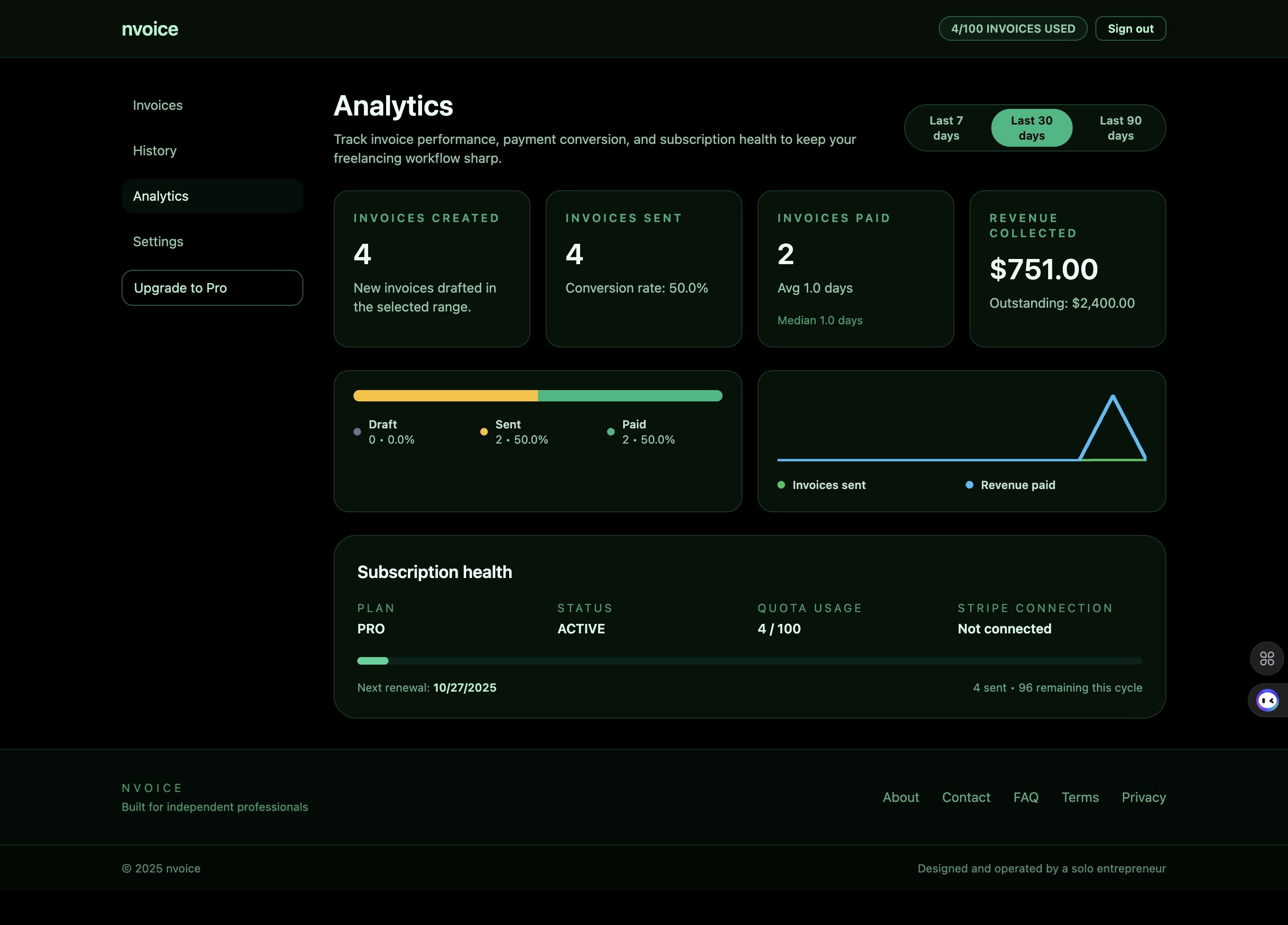Image resolution: width=1288 pixels, height=925 pixels.
Task: Click the four-circle grid floating icon
Action: [1266, 658]
